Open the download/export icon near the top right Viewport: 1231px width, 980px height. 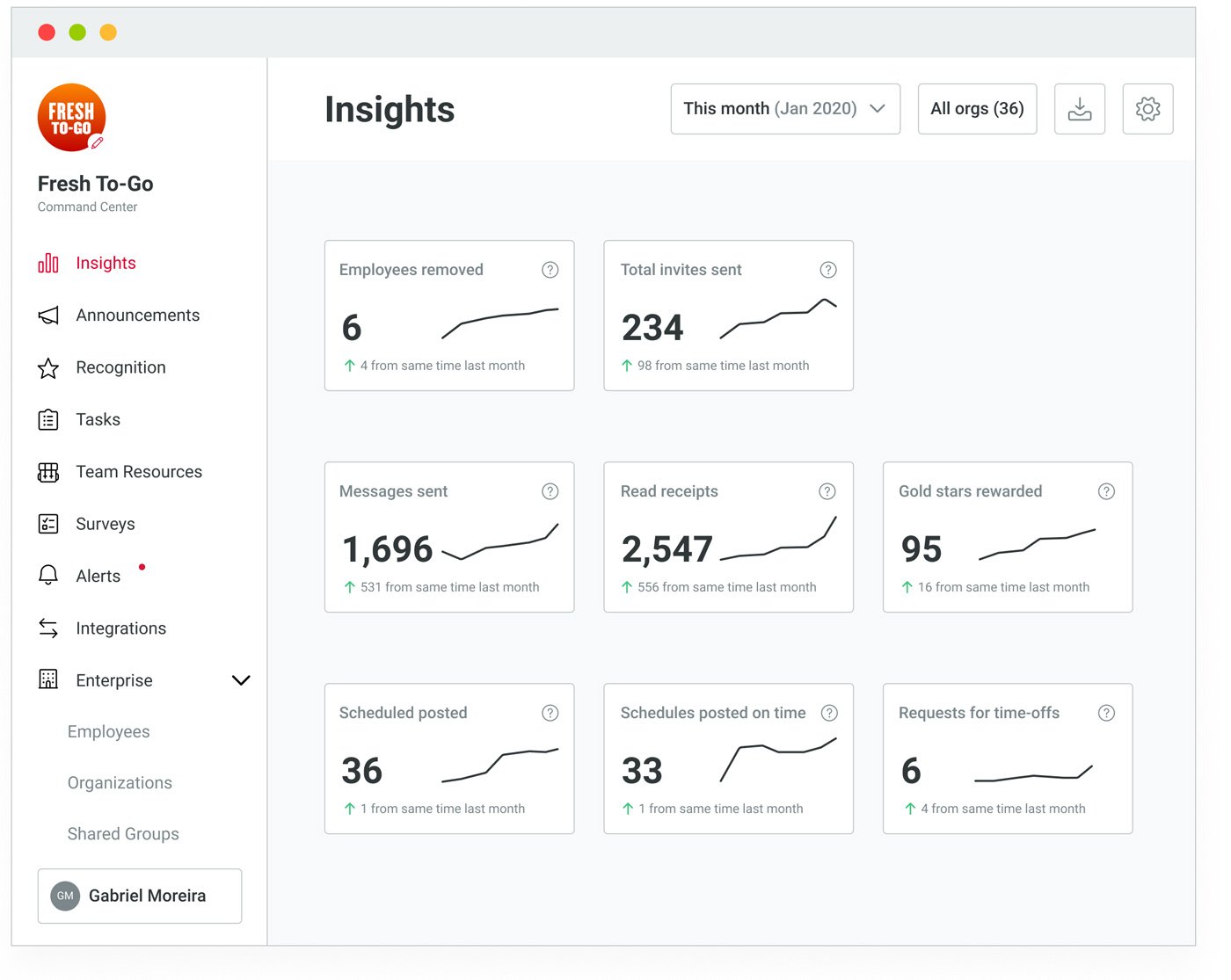tap(1079, 109)
